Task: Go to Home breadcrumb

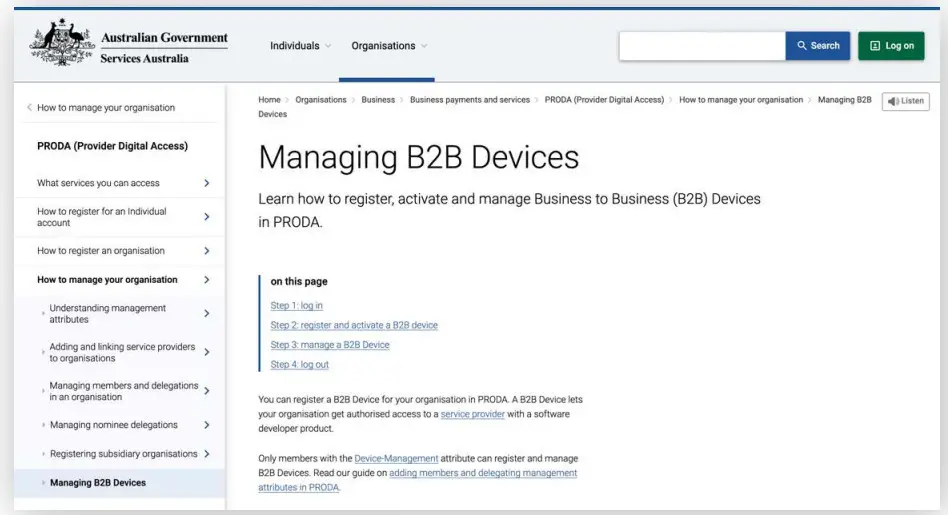Action: (x=269, y=100)
